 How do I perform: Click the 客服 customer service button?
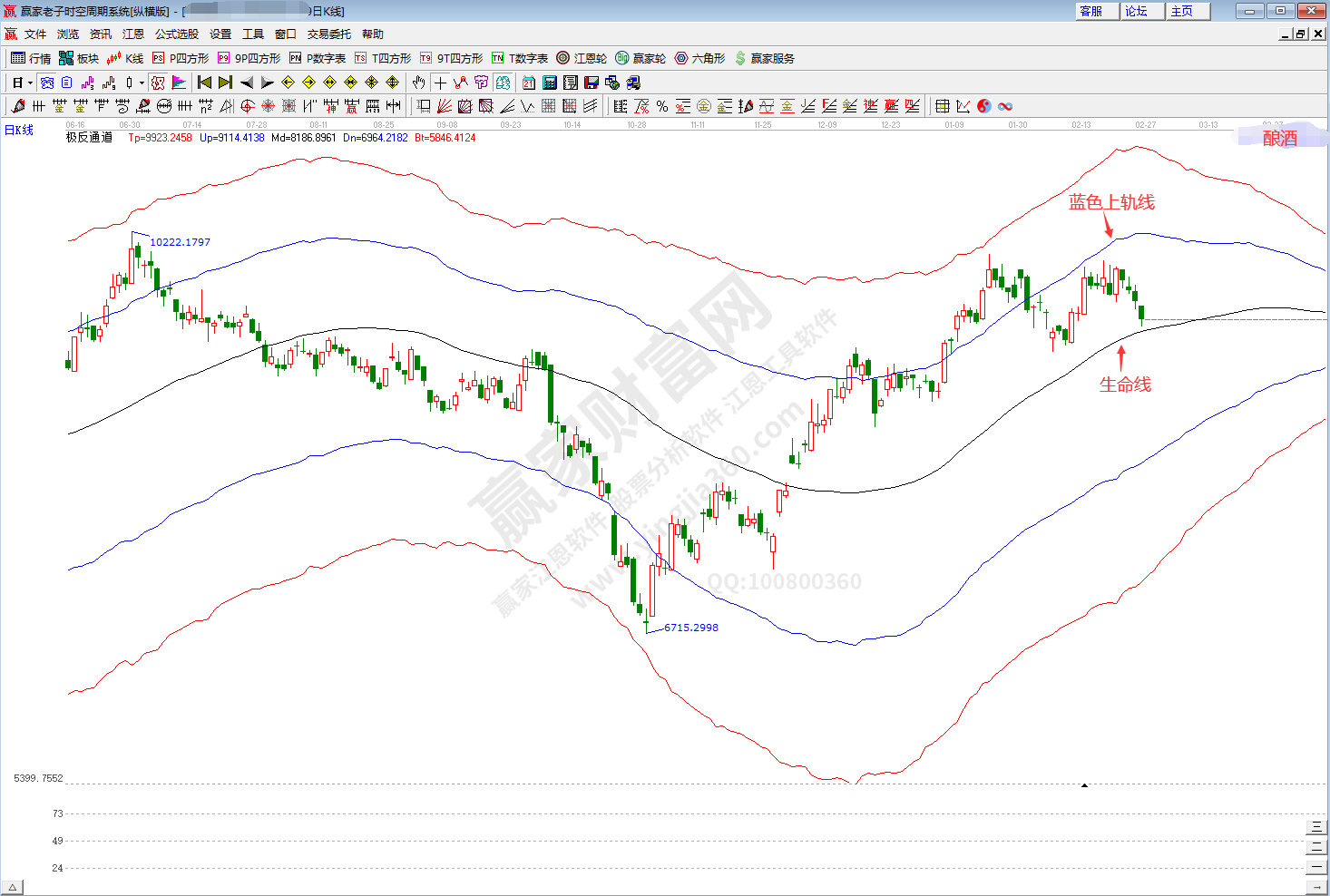(x=1090, y=11)
